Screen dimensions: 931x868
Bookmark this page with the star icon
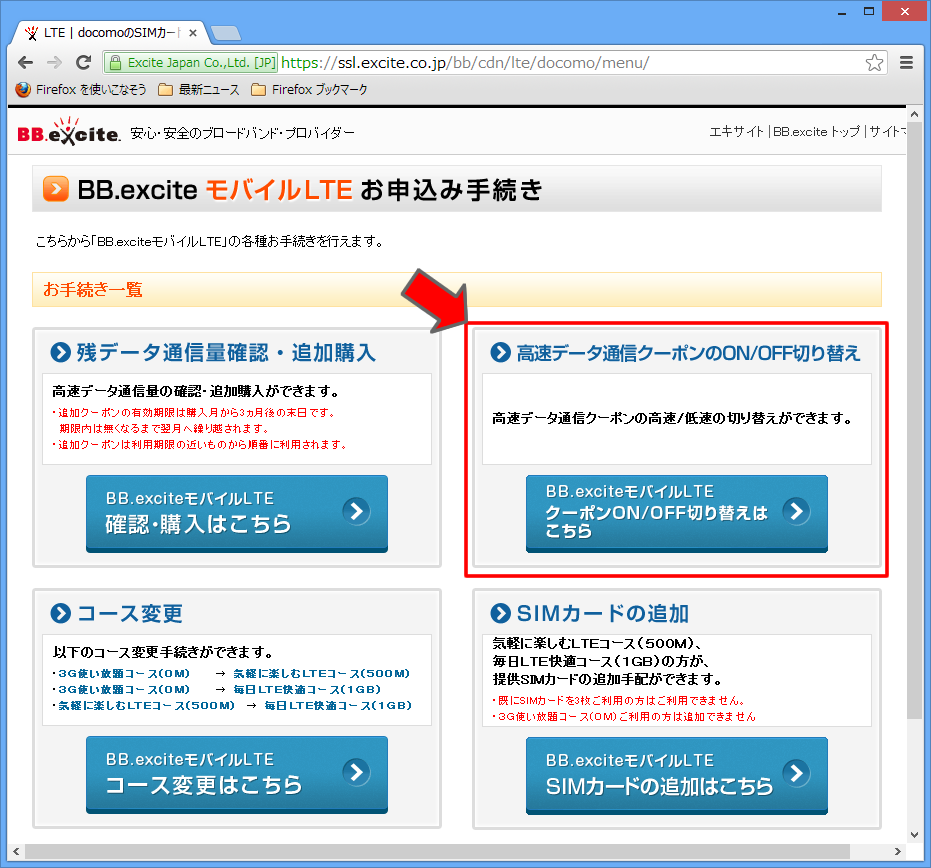(874, 62)
